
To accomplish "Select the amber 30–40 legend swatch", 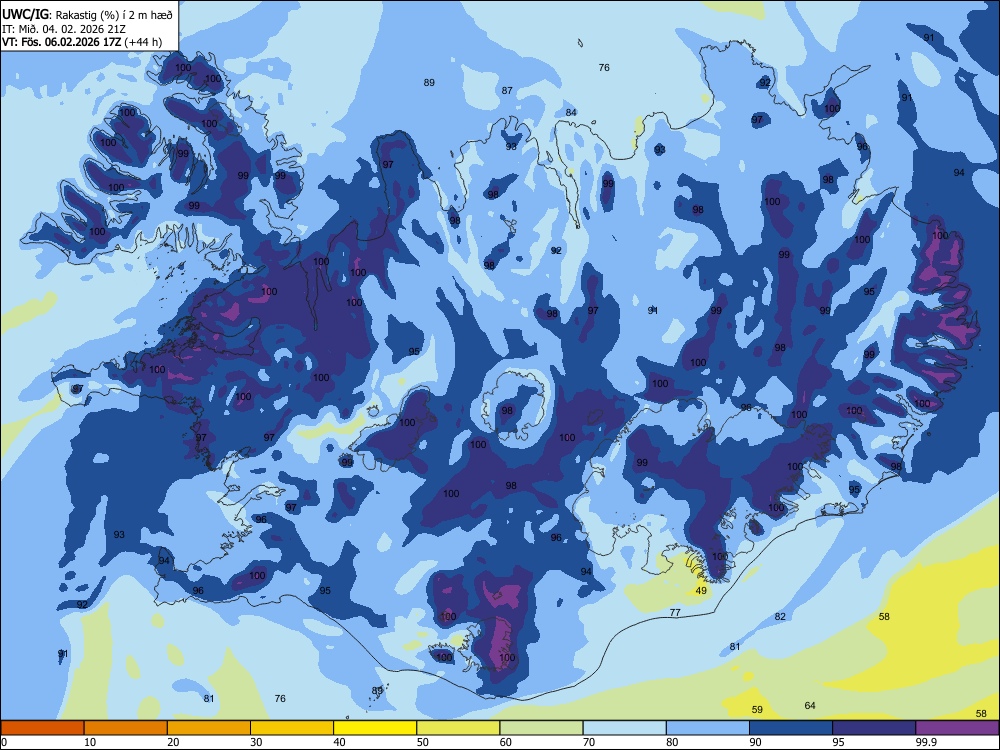I will tap(292, 728).
